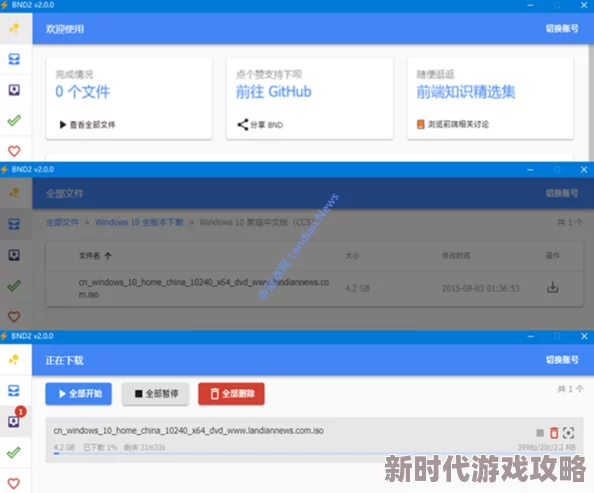Screen dimensions: 594x493
Task: Click the heart icon in the top window sidebar
Action: click(x=14, y=151)
